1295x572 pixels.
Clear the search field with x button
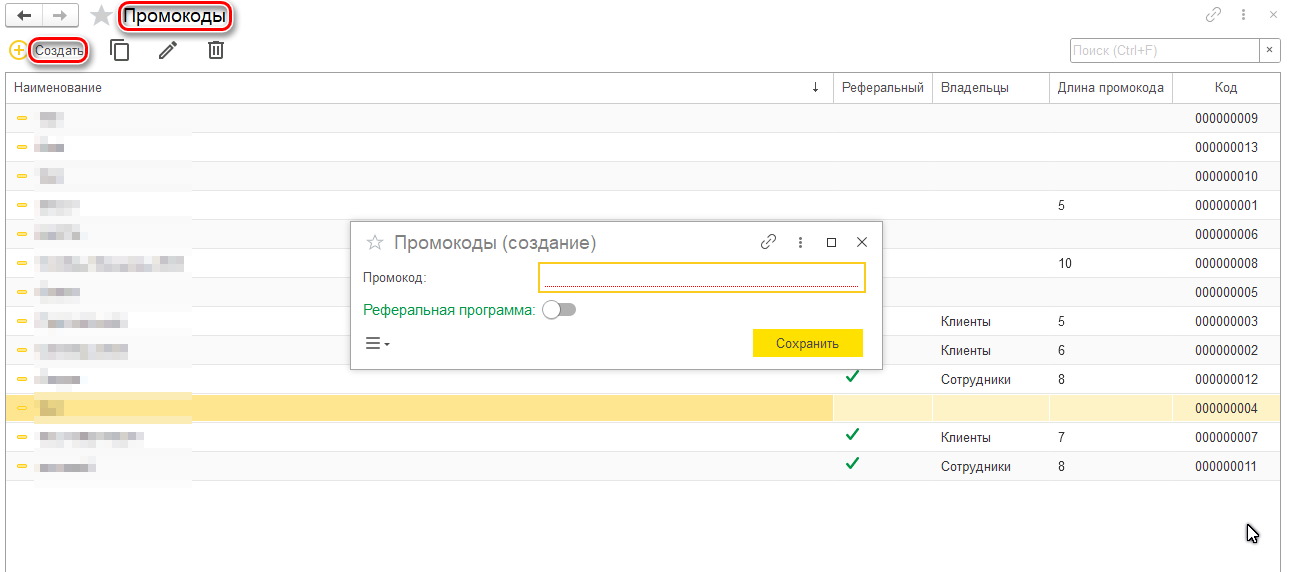[1270, 50]
